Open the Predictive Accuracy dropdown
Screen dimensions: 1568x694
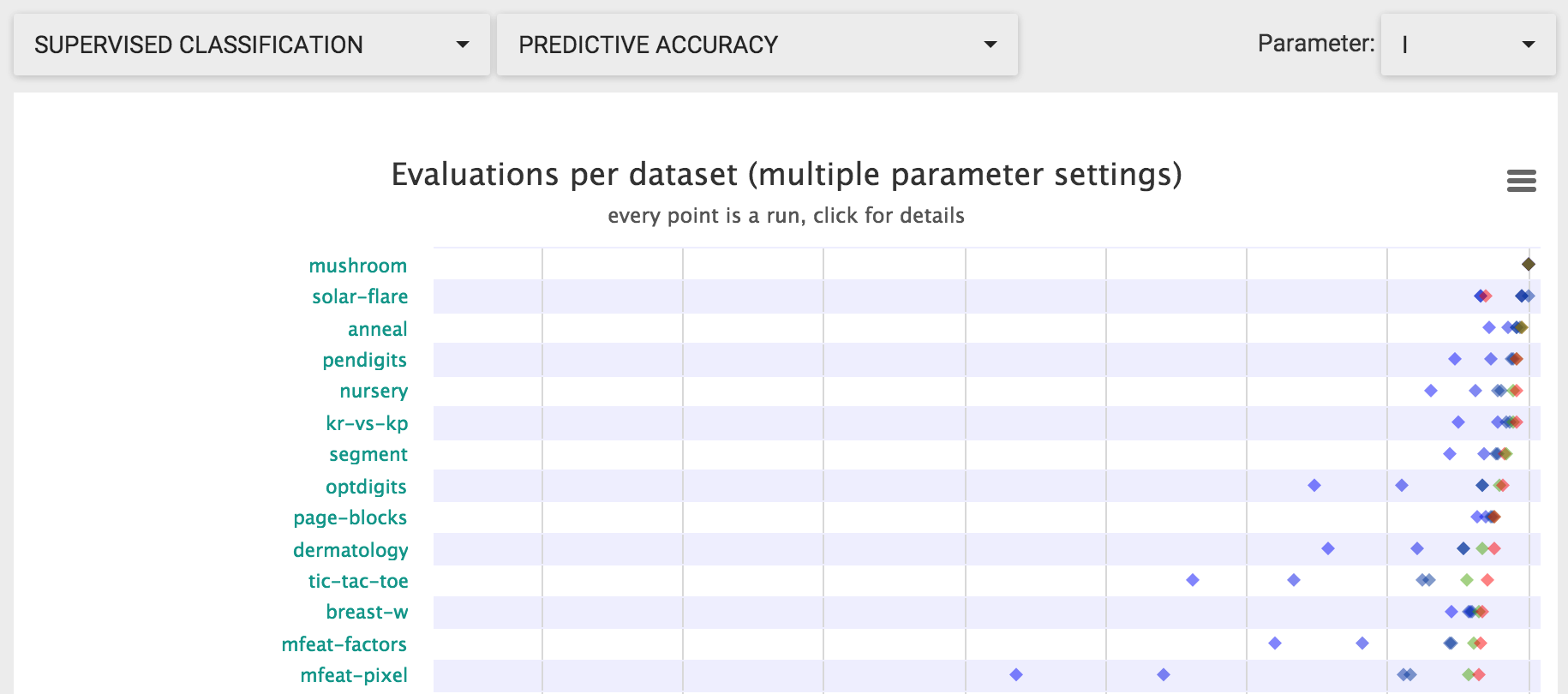[x=757, y=45]
